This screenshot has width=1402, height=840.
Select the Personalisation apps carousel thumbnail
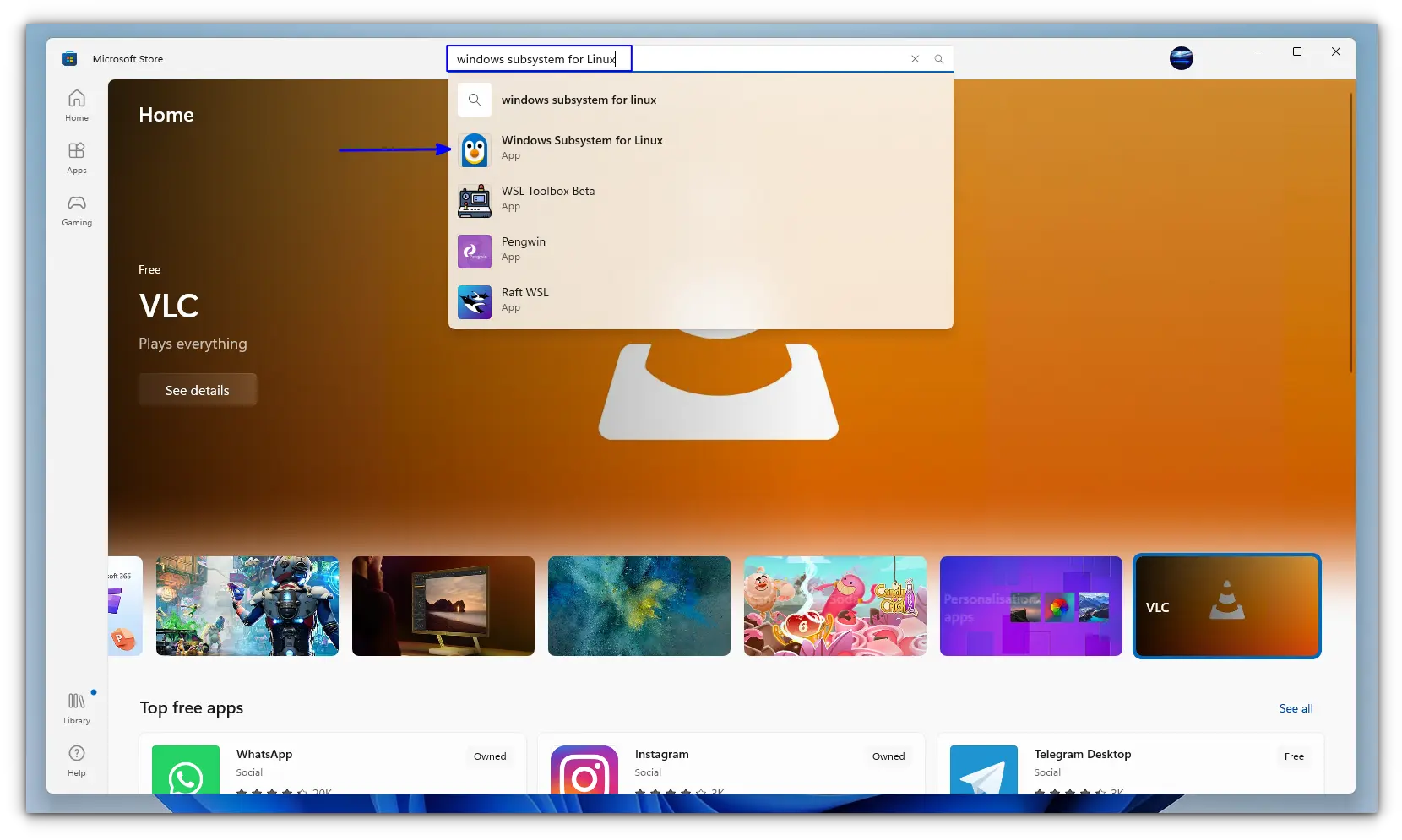coord(1031,606)
